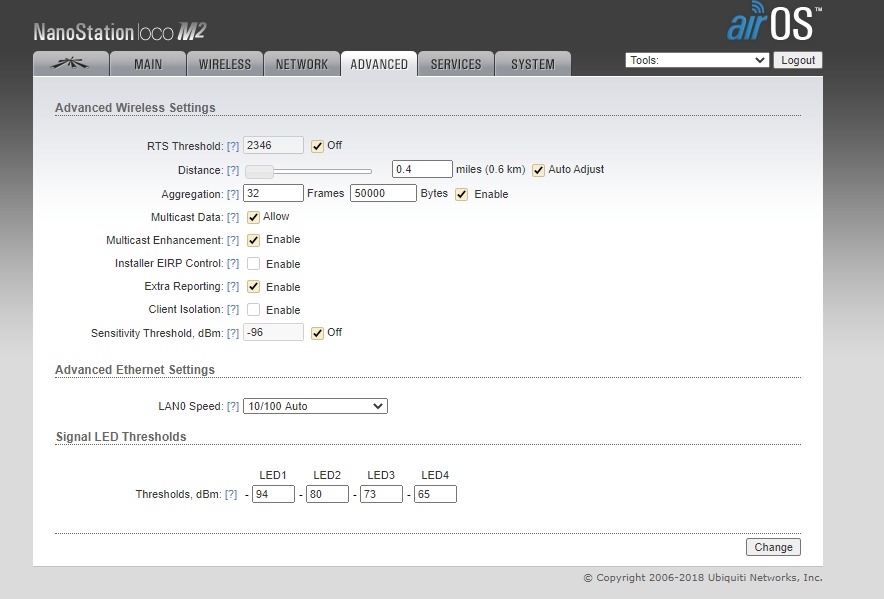
Task: Open help for RTS Threshold
Action: pos(233,146)
